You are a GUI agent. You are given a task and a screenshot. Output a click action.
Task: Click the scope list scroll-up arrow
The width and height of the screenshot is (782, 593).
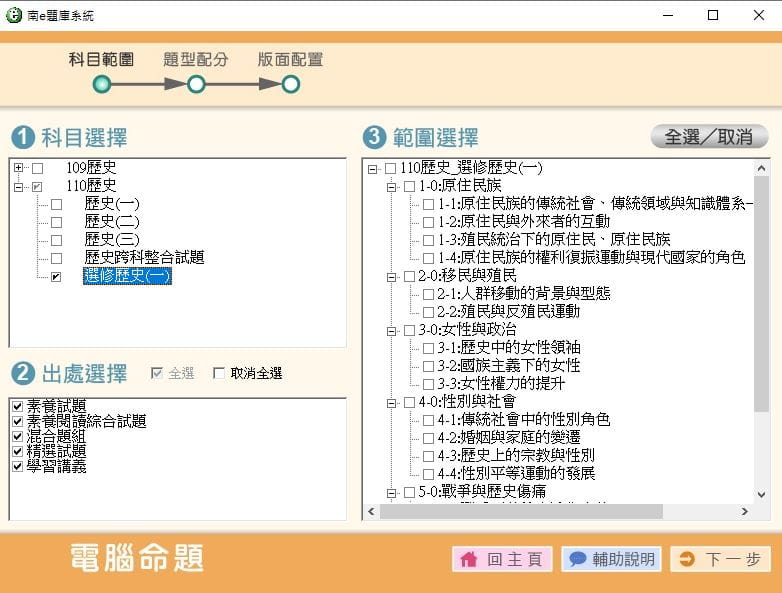tap(761, 169)
